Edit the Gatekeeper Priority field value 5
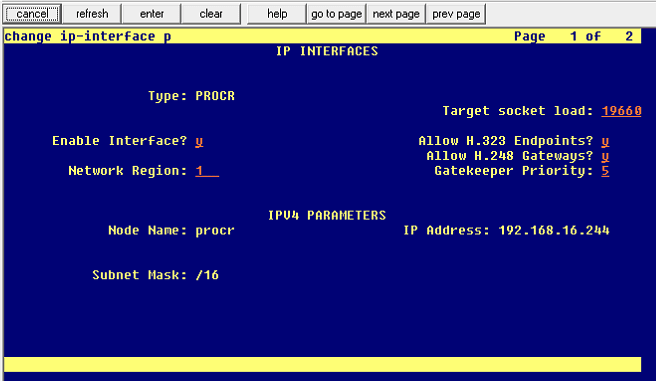 (x=605, y=171)
